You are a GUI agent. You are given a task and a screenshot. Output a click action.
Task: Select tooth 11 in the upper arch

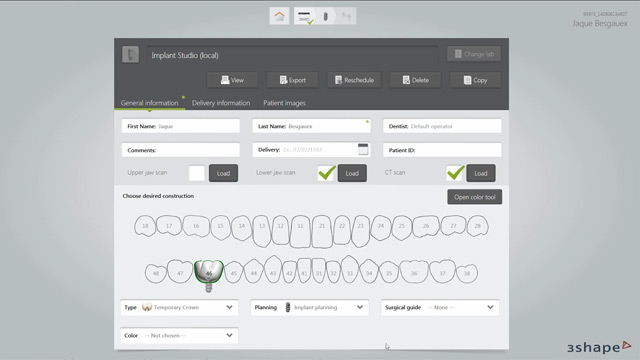tap(300, 231)
